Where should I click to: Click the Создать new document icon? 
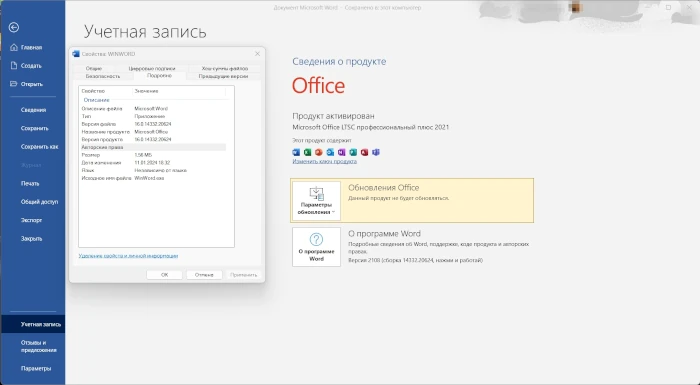click(14, 66)
